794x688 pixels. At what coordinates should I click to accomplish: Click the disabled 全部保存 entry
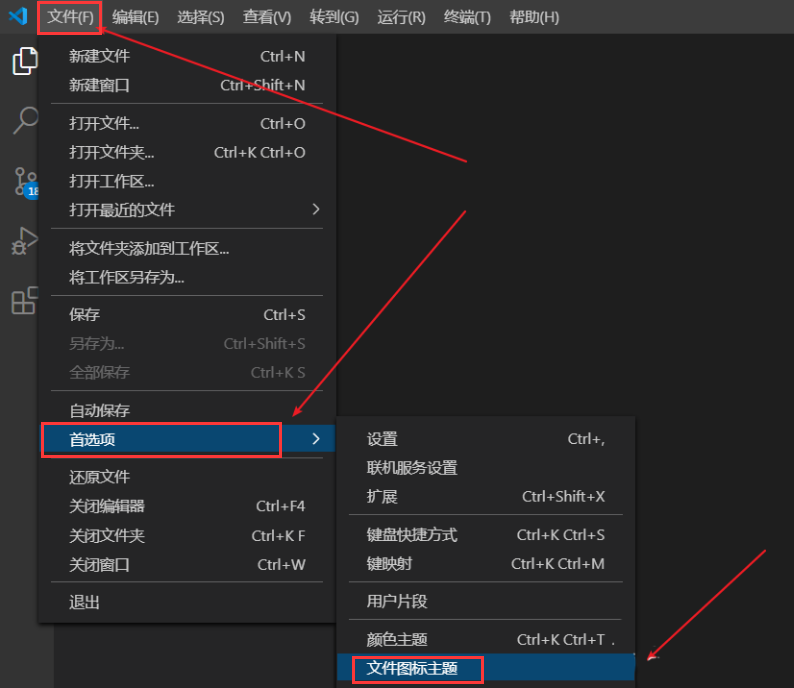point(187,373)
